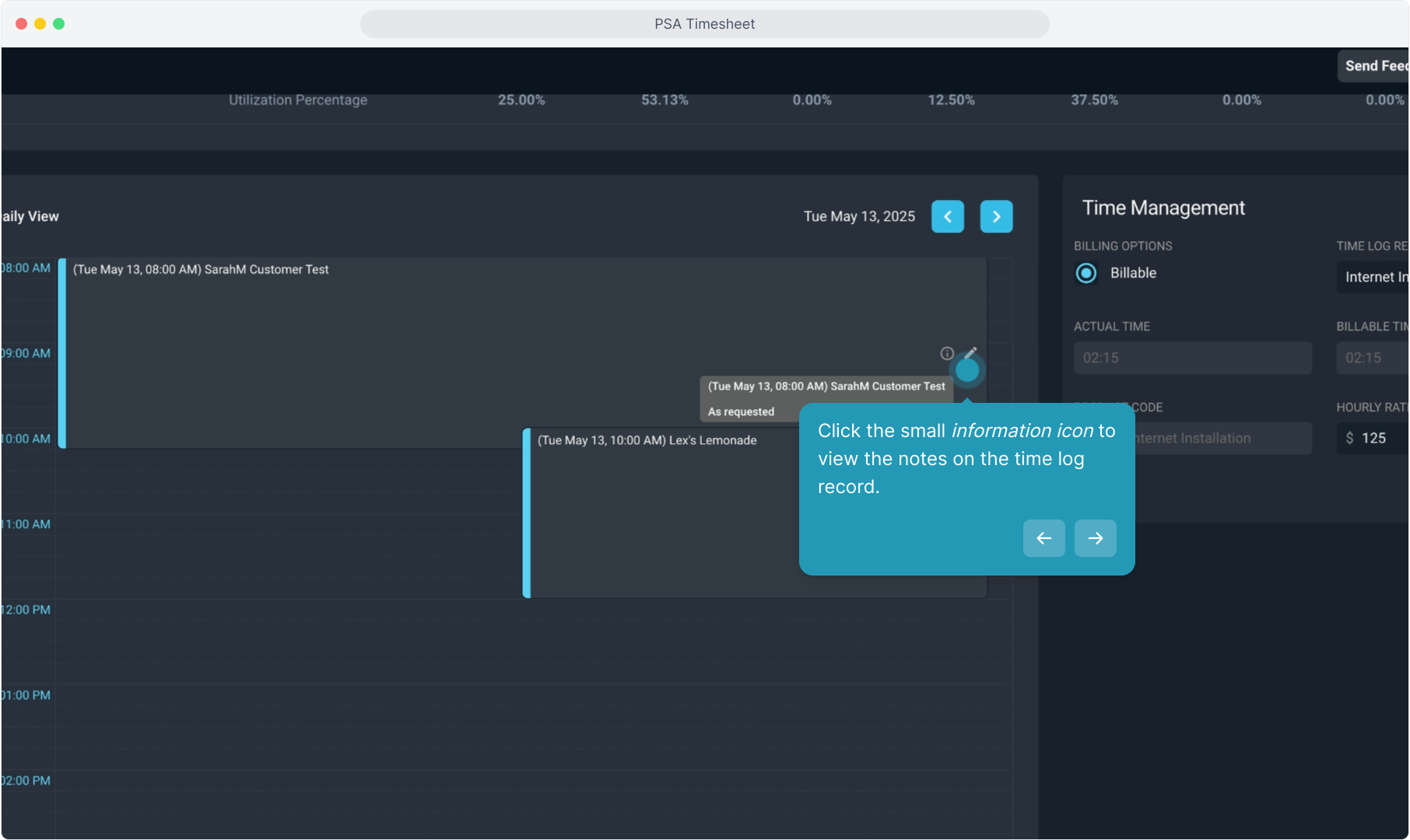Go to next day with right chevron
This screenshot has height=840, width=1410.
tap(996, 216)
